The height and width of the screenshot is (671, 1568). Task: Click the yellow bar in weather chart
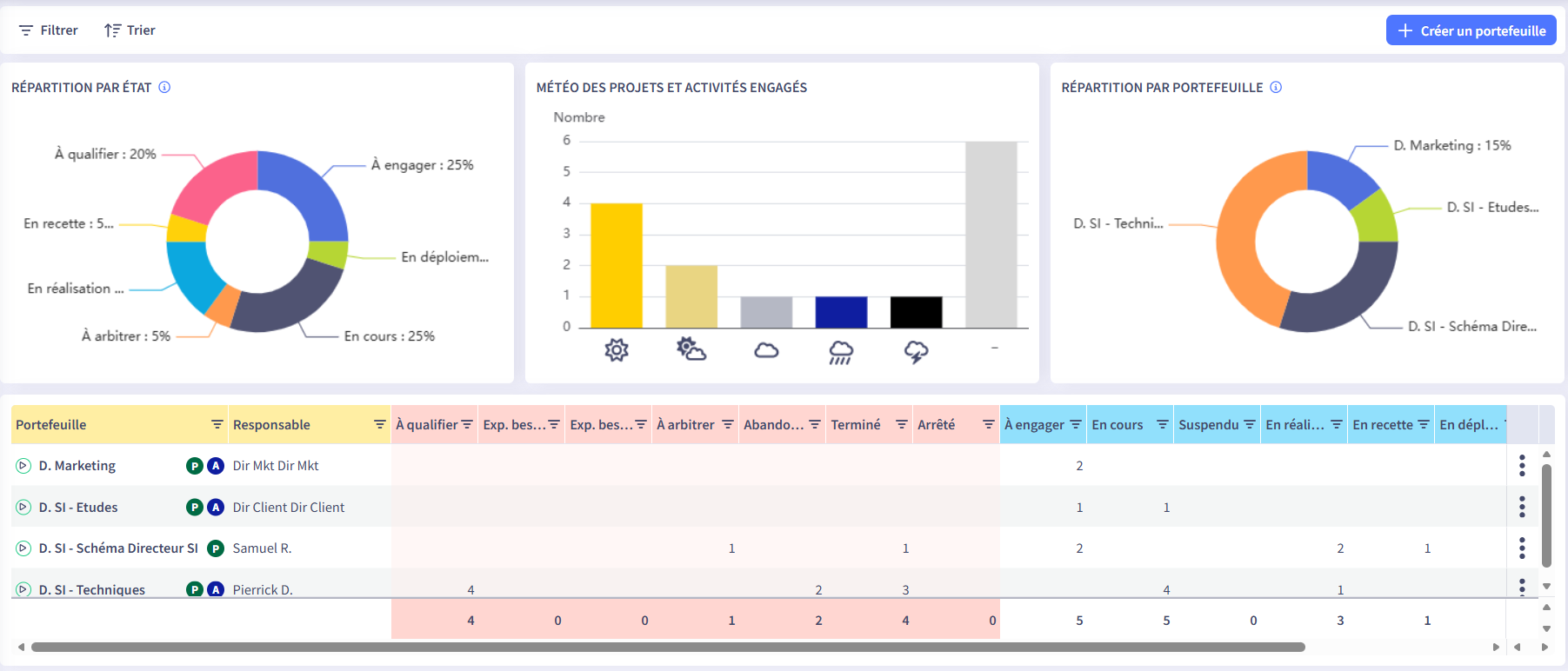click(617, 265)
